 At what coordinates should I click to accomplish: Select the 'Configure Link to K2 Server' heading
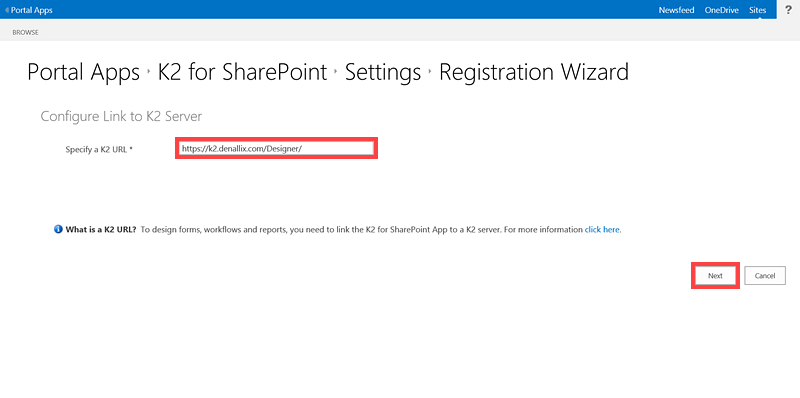point(121,116)
